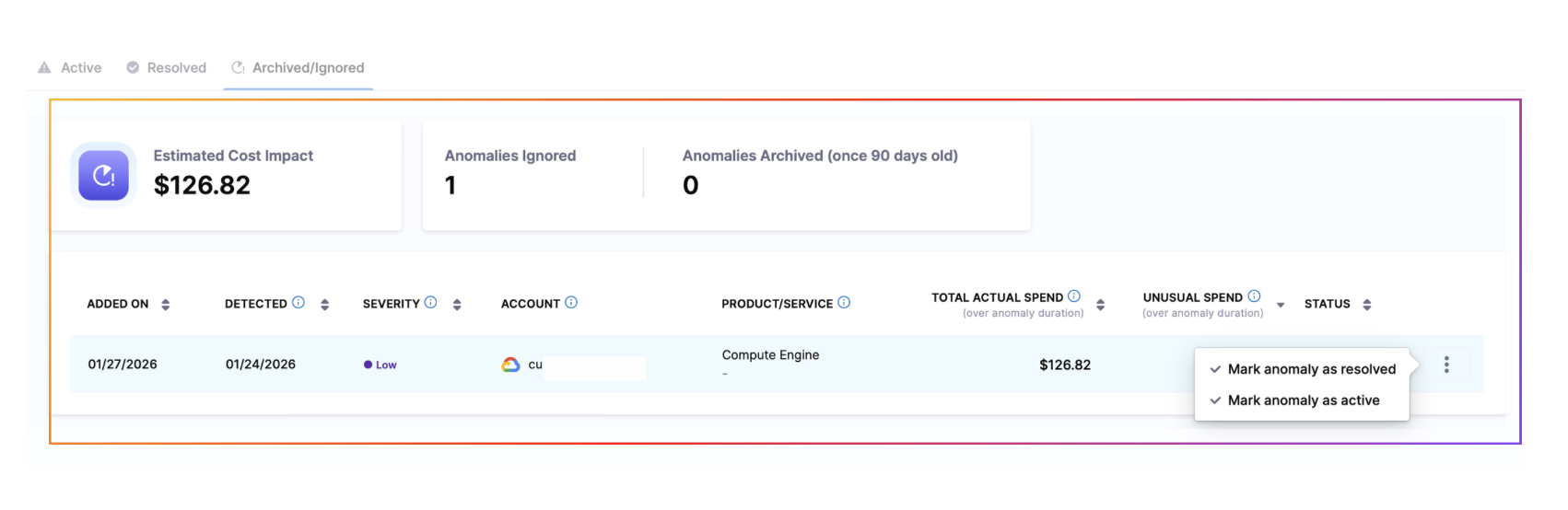Click info icon next to Unusual Spend
This screenshot has width=1568, height=510.
(1254, 296)
